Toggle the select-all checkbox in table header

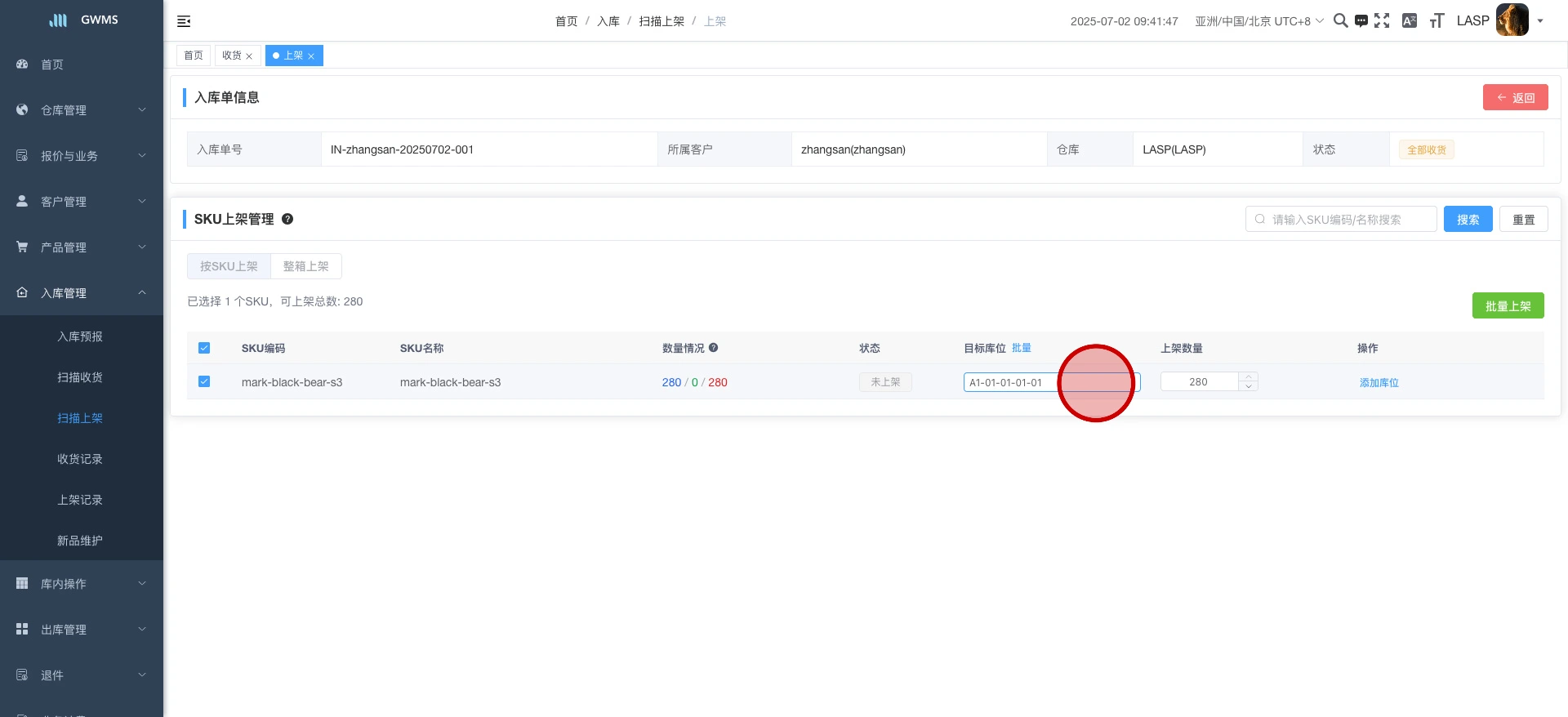[204, 348]
